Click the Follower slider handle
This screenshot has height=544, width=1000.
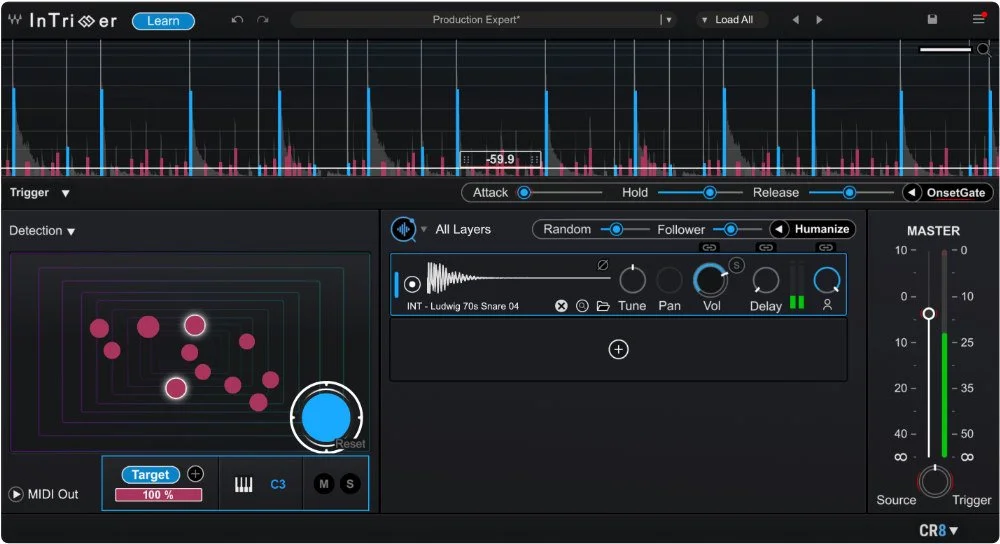click(730, 229)
